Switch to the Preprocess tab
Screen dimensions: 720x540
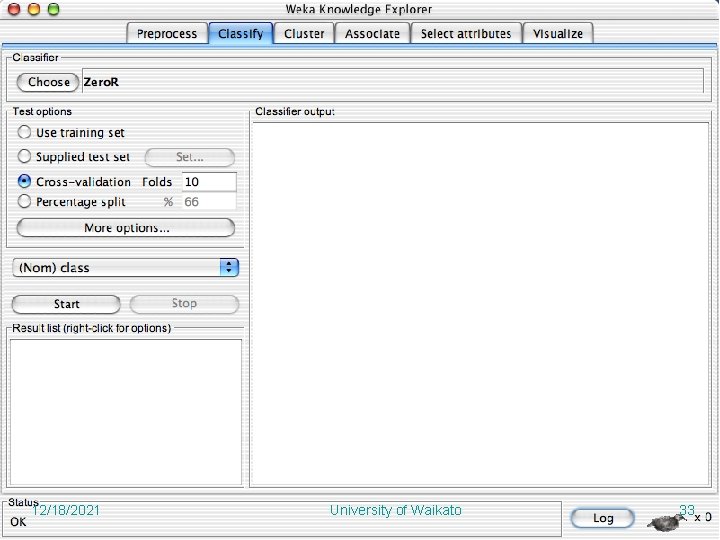167,34
